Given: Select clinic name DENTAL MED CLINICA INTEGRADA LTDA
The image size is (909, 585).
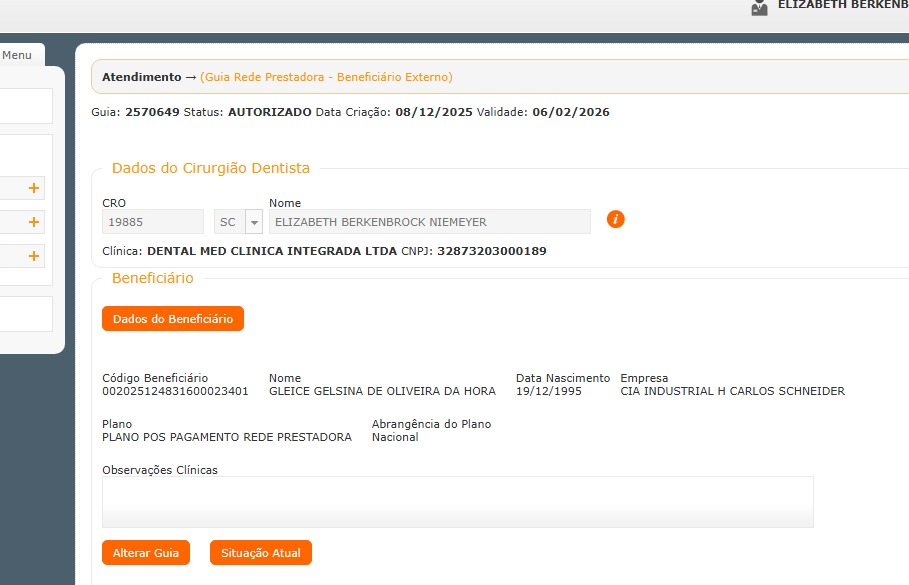Looking at the screenshot, I should [x=272, y=251].
